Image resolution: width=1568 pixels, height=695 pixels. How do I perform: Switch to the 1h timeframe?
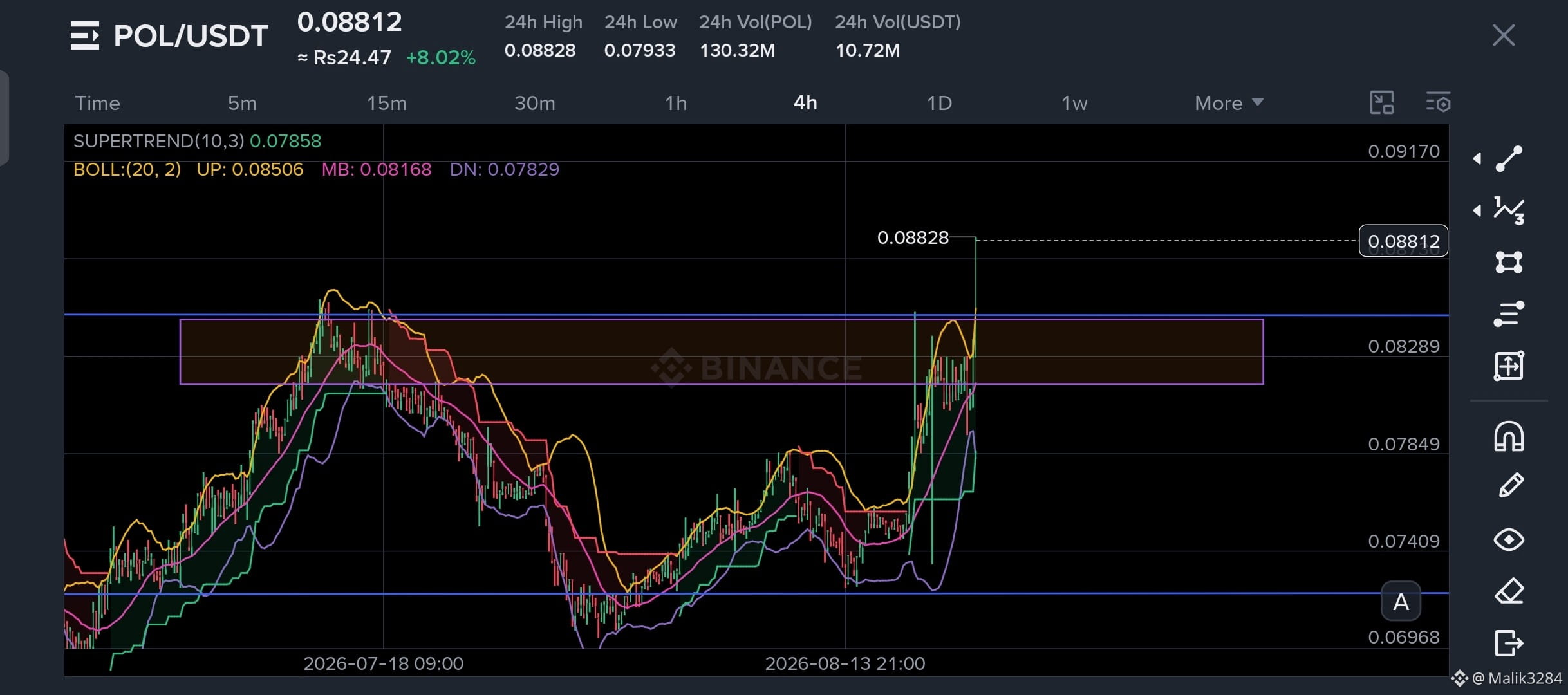point(676,103)
